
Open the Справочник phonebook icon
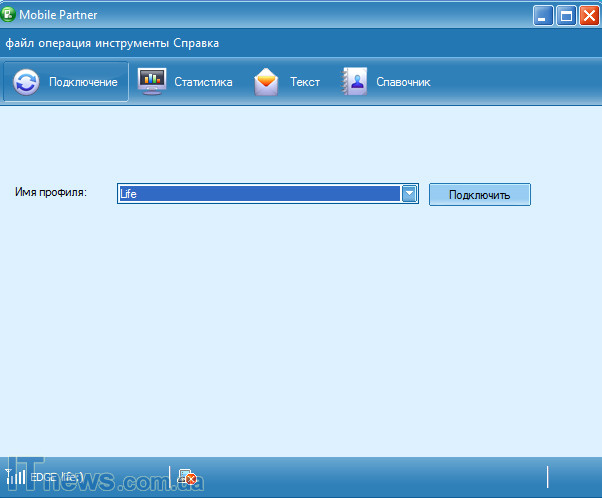point(354,81)
